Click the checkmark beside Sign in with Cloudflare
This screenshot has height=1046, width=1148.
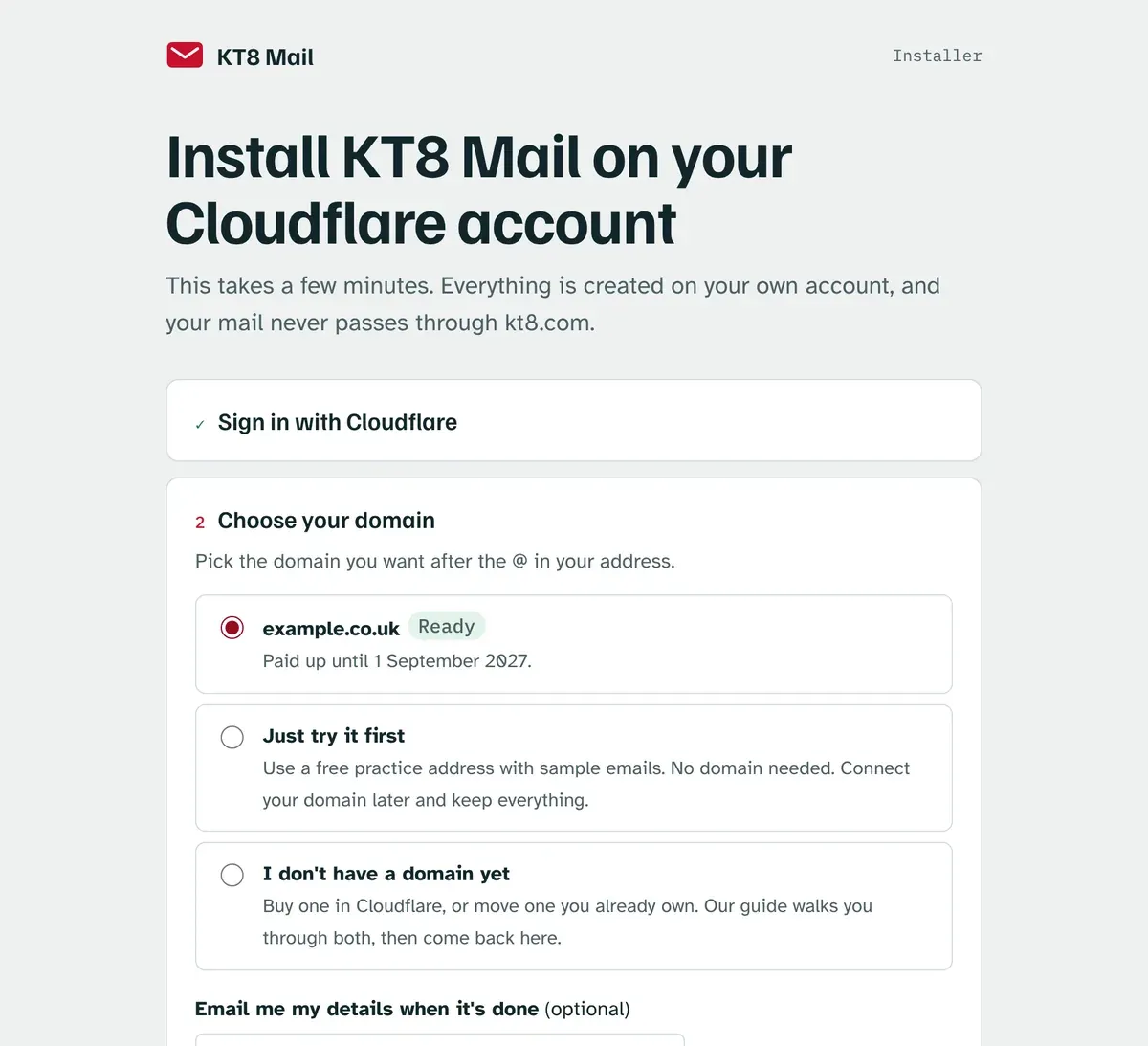coord(200,425)
